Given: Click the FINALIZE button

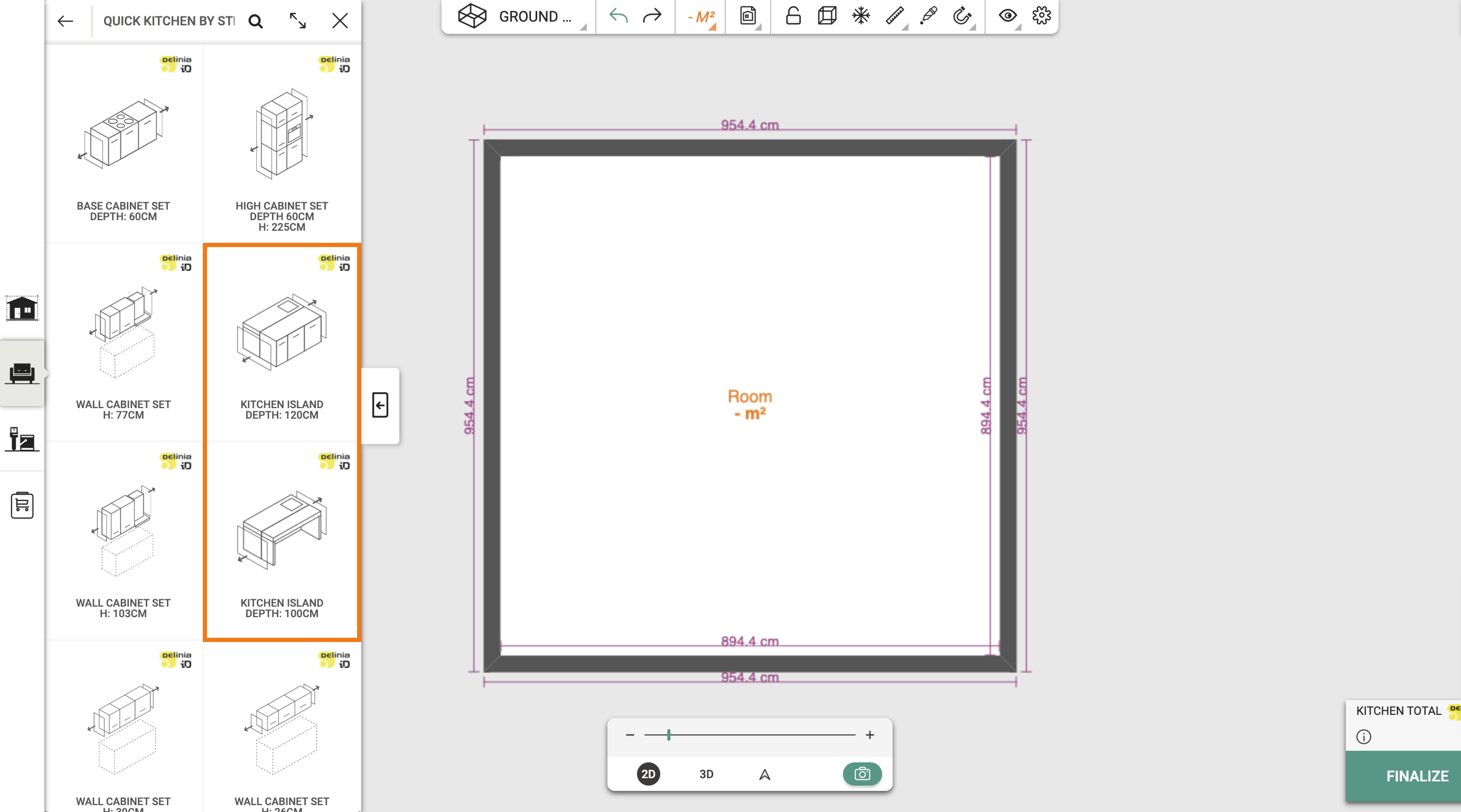Looking at the screenshot, I should [1417, 776].
